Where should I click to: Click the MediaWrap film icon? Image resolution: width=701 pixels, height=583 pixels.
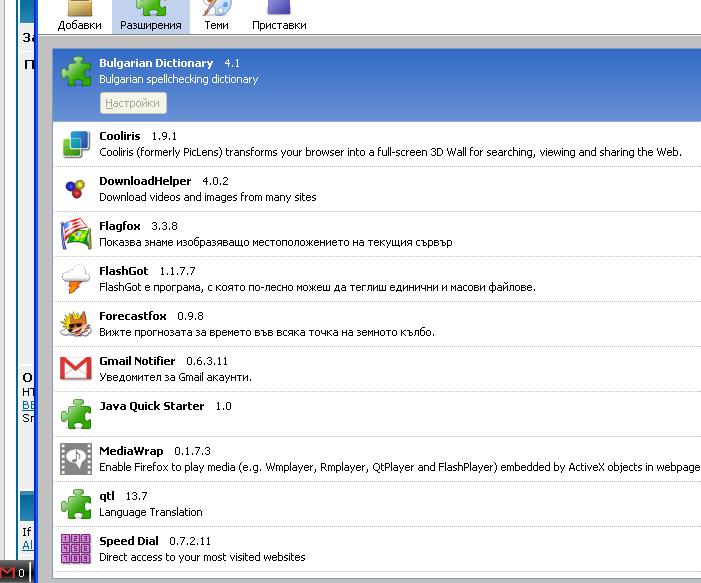coord(76,459)
